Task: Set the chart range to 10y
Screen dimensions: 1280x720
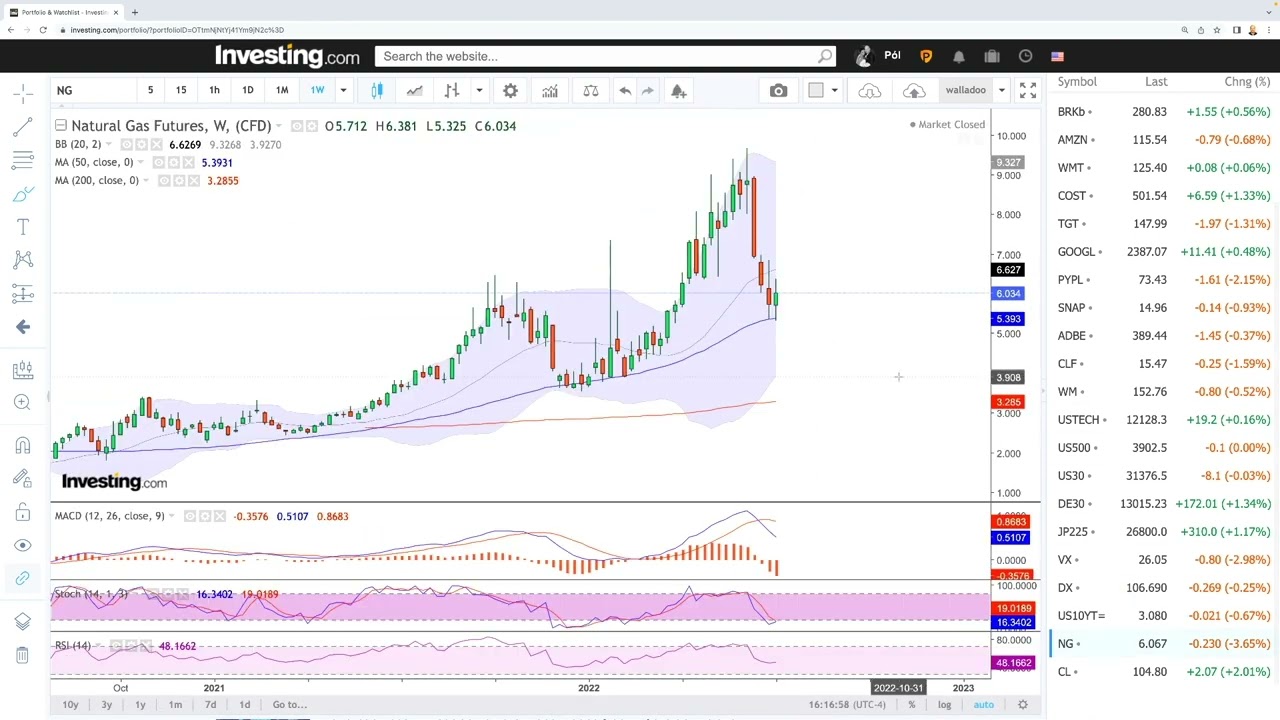Action: [70, 705]
